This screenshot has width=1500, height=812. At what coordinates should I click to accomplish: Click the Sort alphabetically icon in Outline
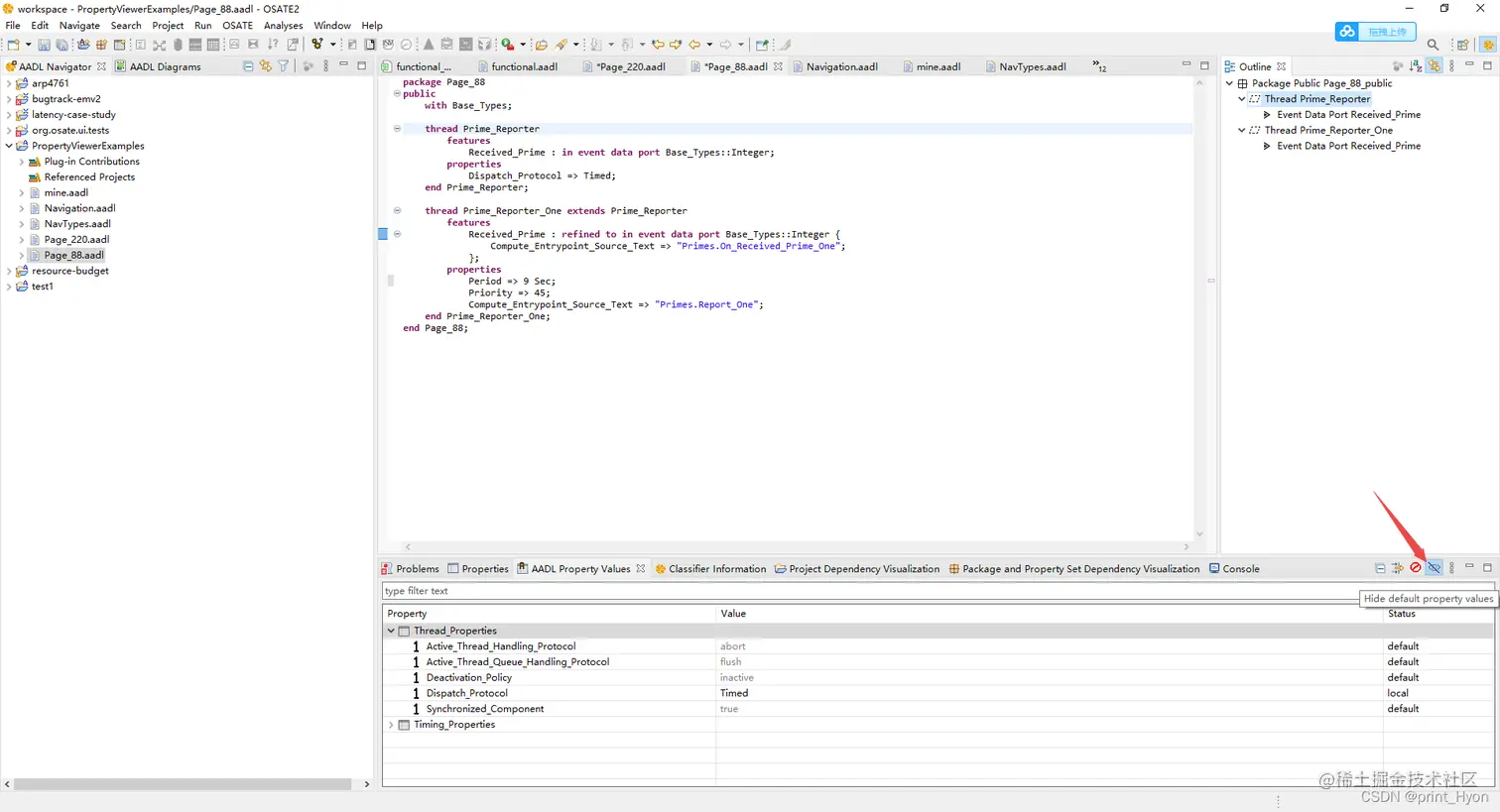[x=1416, y=66]
